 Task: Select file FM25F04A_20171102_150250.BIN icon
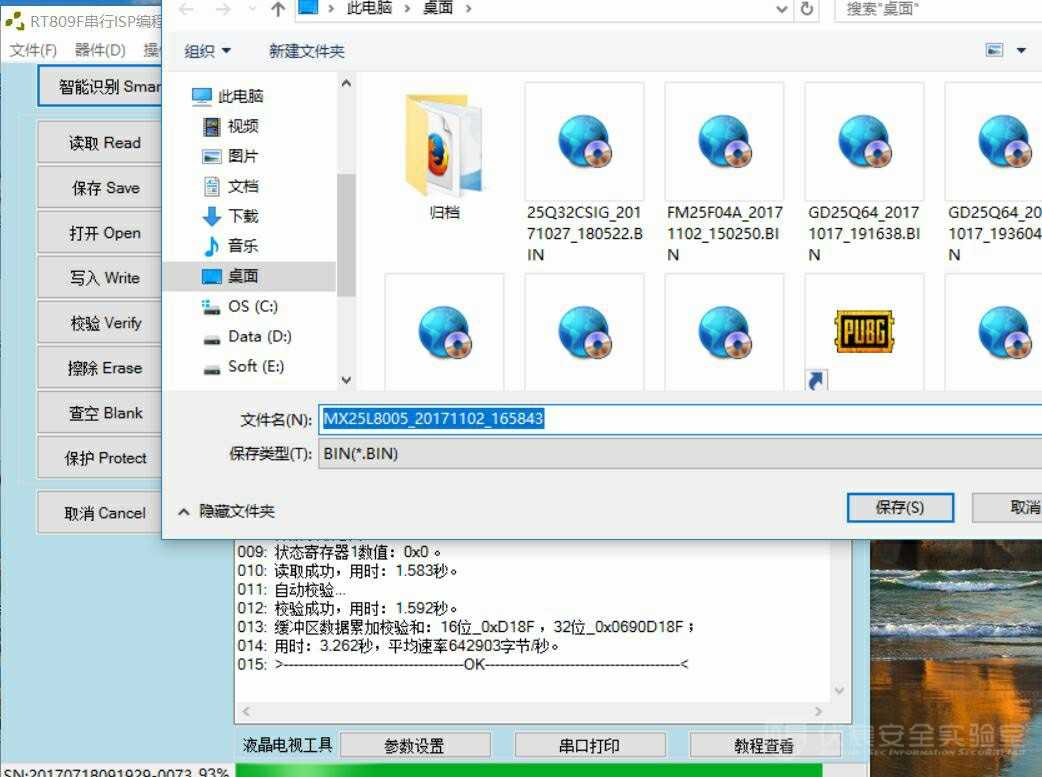pyautogui.click(x=724, y=142)
